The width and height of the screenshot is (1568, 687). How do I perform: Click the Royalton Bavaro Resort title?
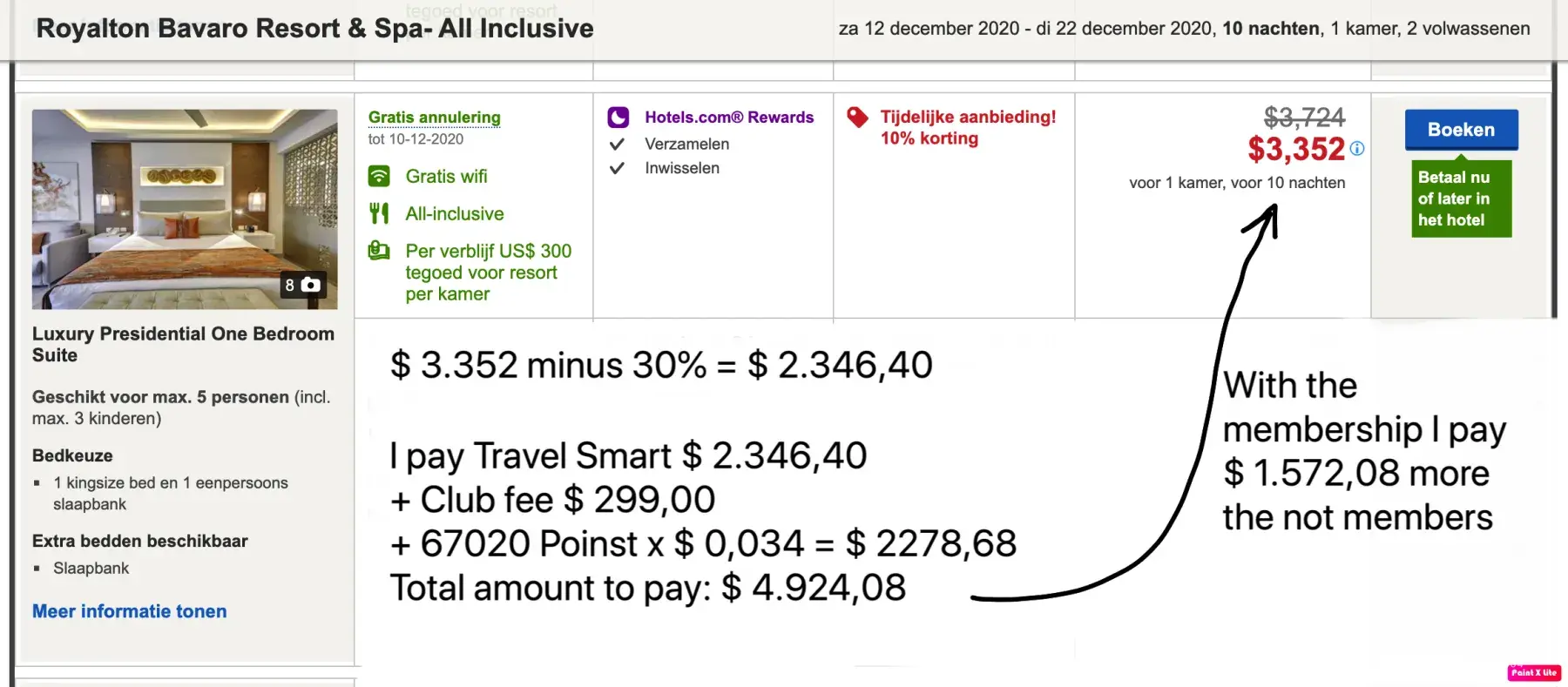(x=314, y=29)
